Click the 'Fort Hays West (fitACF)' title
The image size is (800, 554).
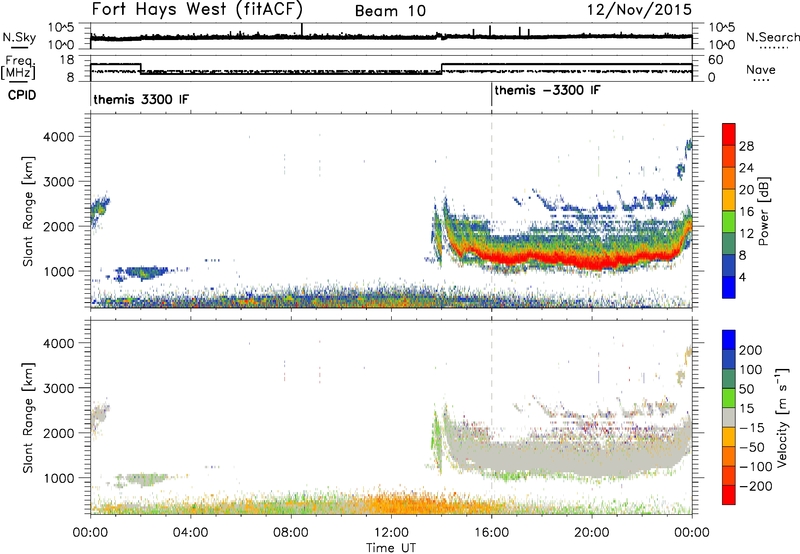coord(197,9)
